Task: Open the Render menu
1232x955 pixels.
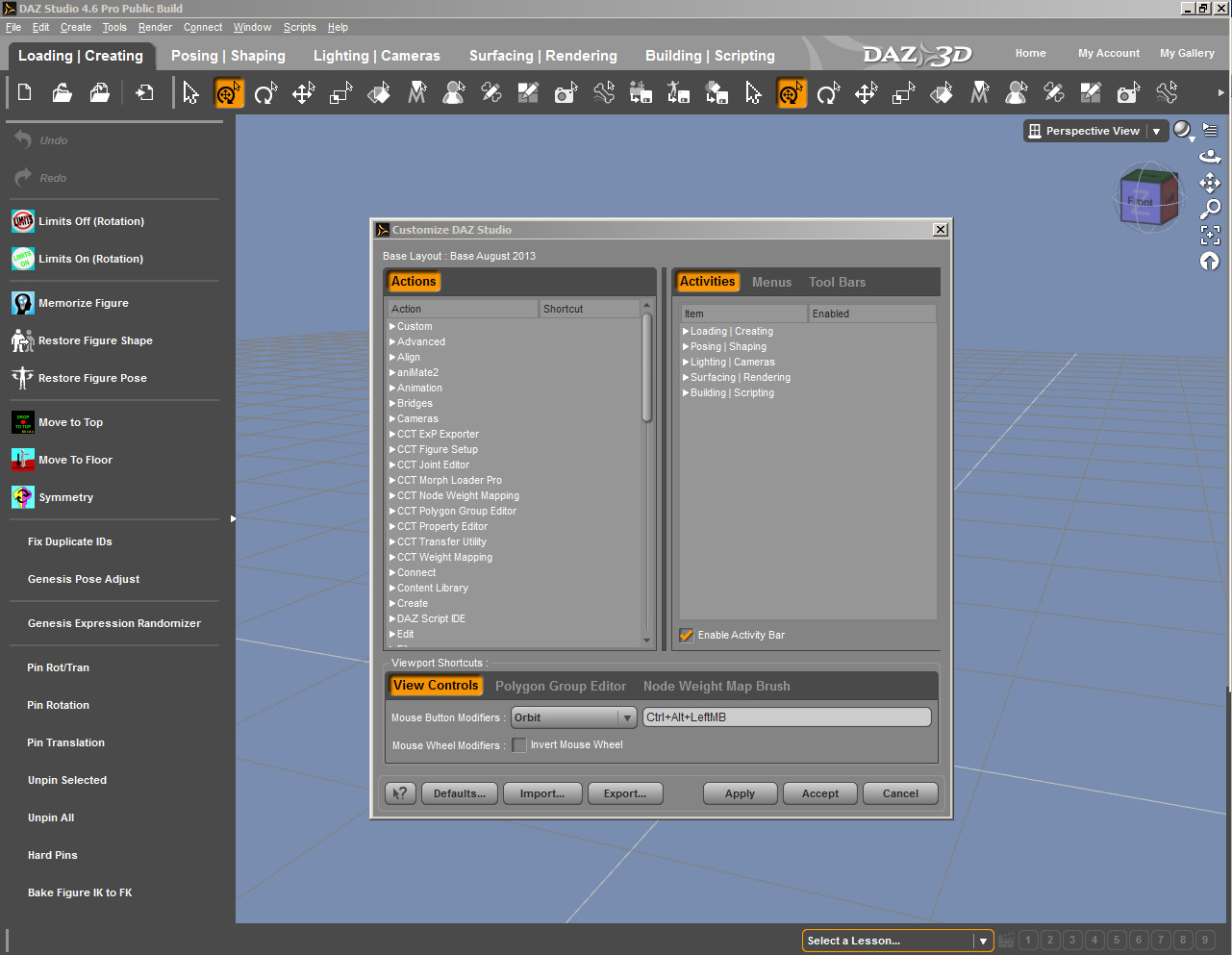Action: [155, 27]
